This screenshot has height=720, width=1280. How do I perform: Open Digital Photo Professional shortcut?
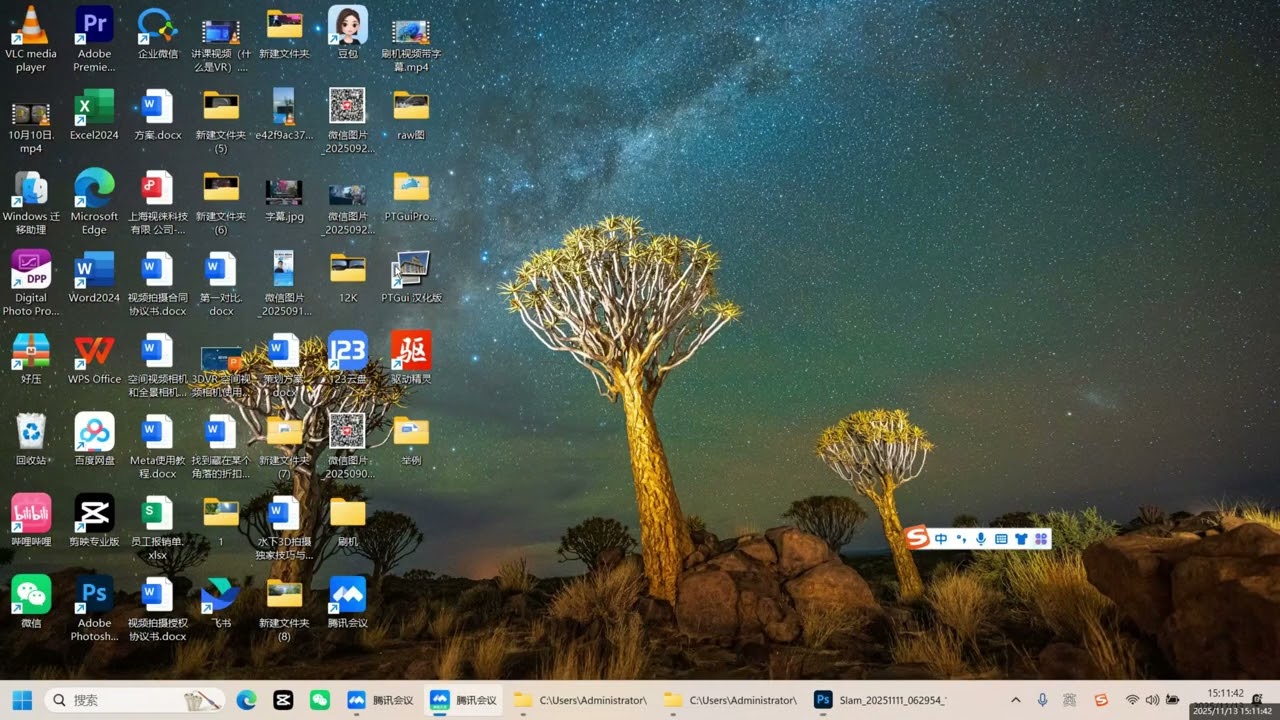[31, 283]
